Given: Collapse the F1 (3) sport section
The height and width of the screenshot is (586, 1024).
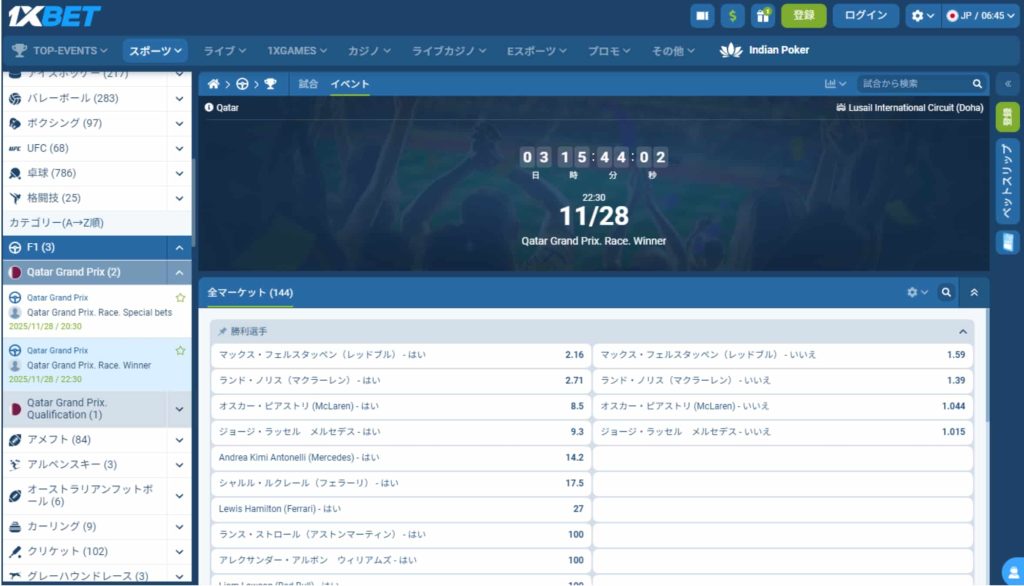Looking at the screenshot, I should point(179,247).
